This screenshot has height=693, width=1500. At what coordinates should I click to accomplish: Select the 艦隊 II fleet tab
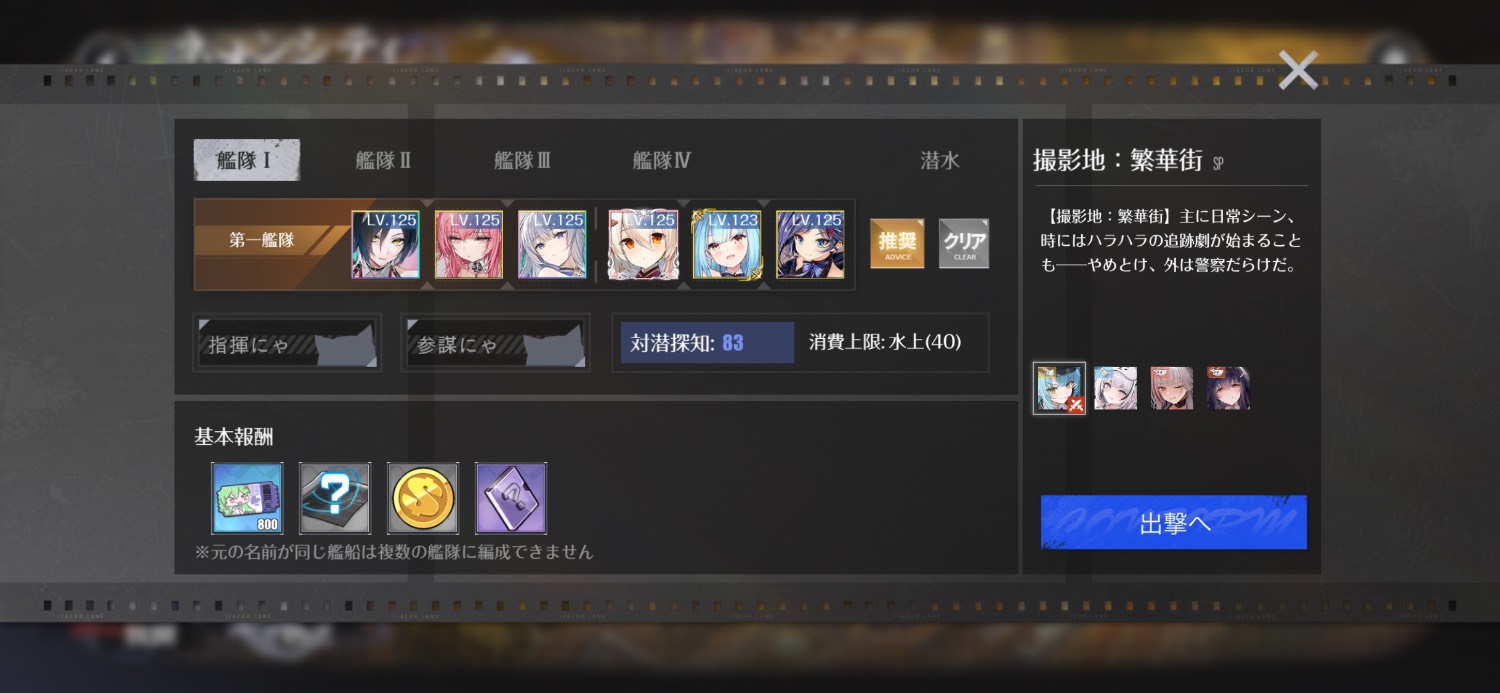point(383,160)
